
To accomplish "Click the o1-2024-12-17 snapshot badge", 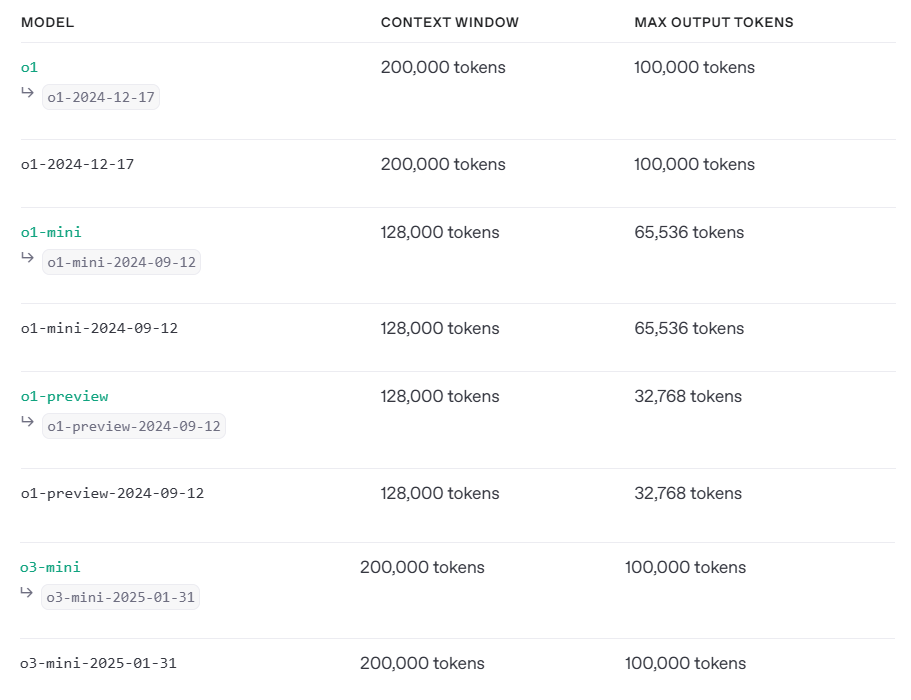I will pyautogui.click(x=101, y=97).
